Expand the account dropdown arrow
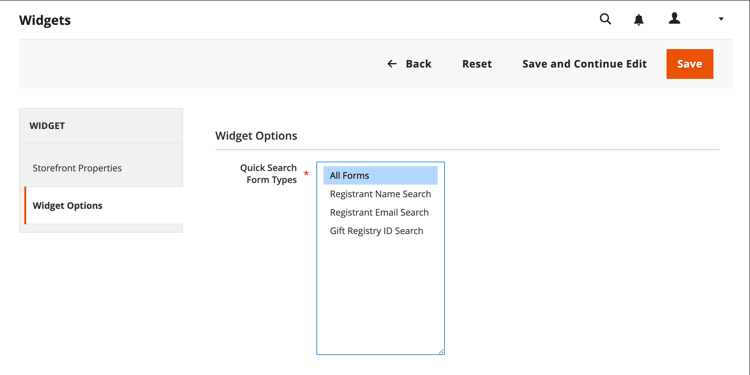The image size is (750, 375). (721, 19)
